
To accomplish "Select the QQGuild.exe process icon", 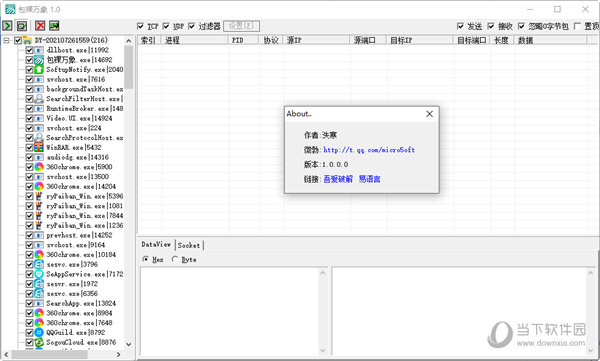I will (x=39, y=332).
